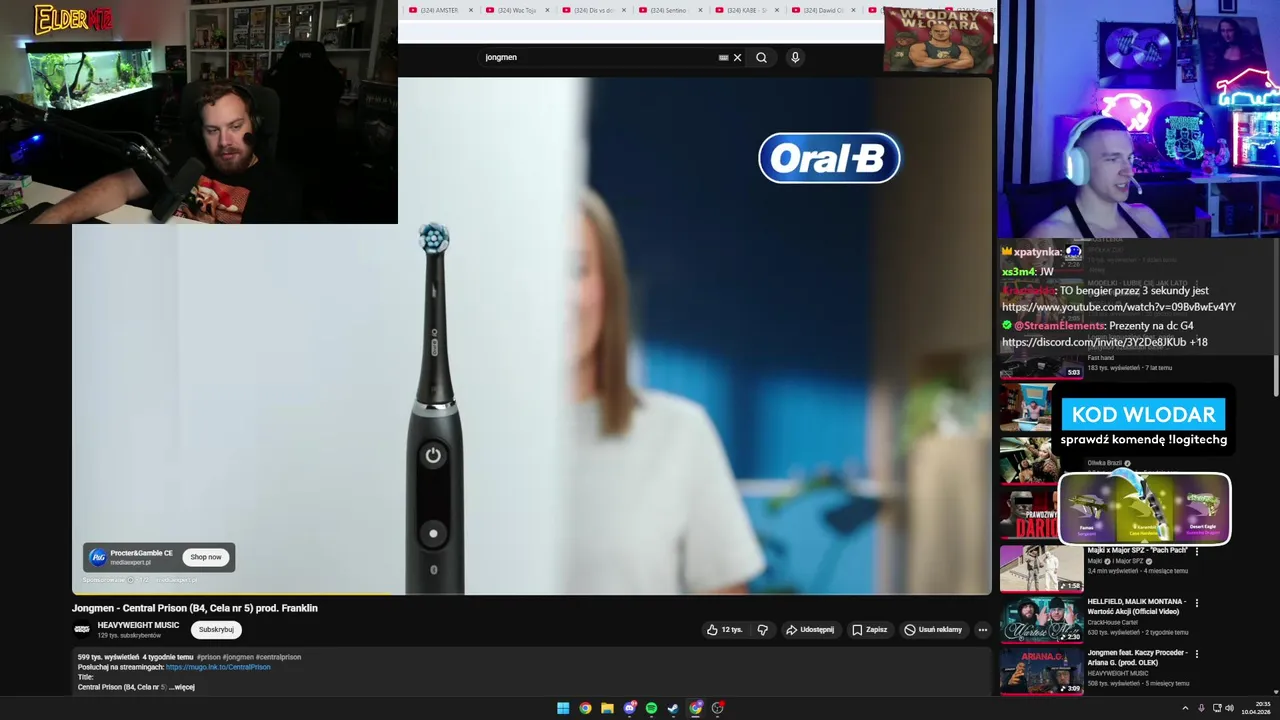
Task: Open File Explorer from the taskbar
Action: click(x=607, y=708)
